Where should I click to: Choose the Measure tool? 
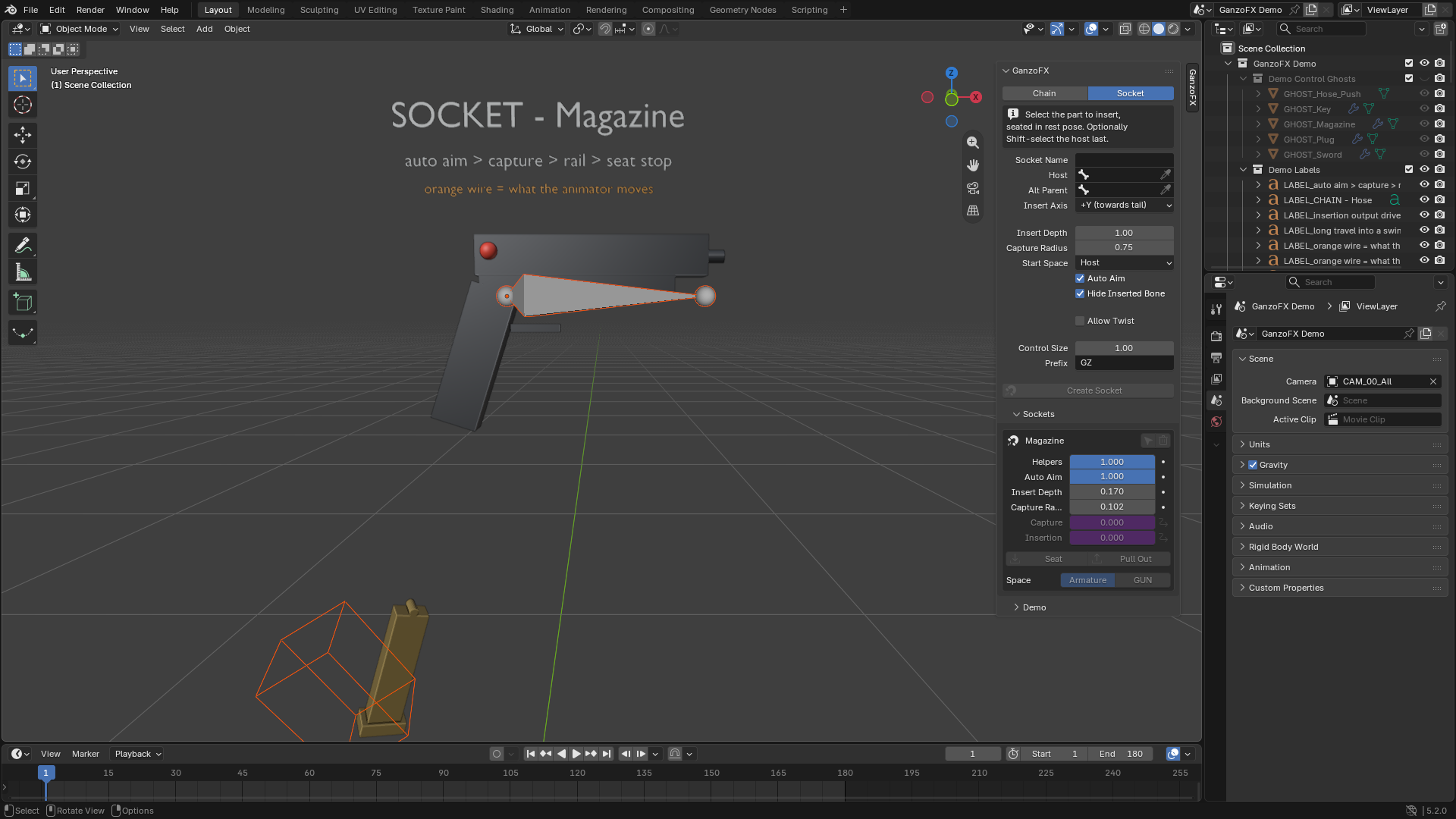point(23,272)
